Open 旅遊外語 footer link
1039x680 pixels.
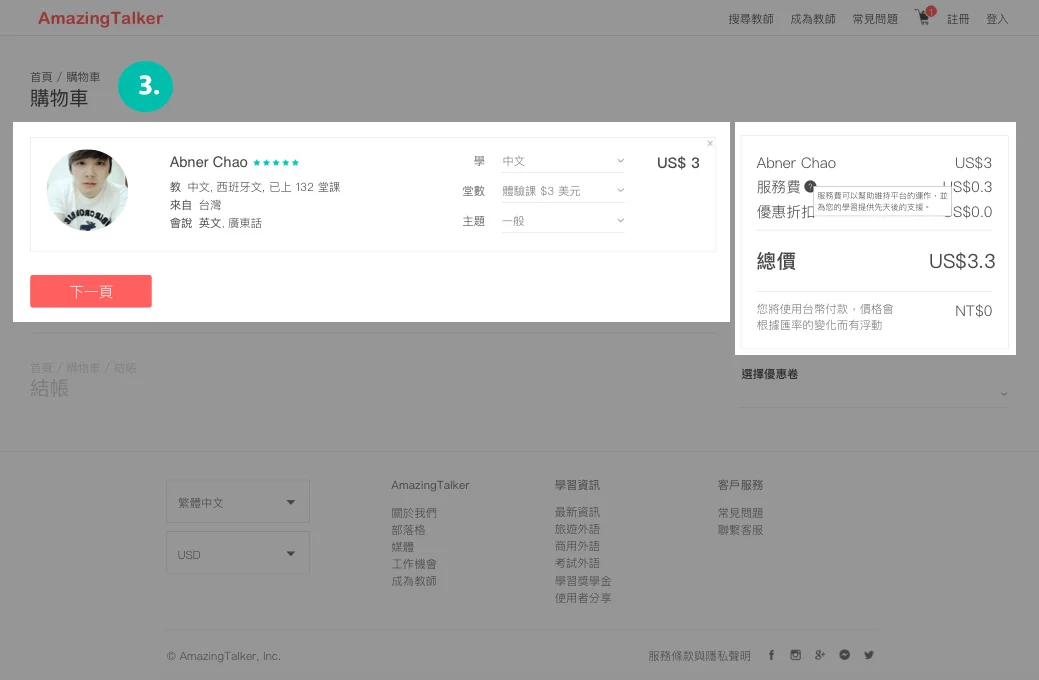[x=577, y=529]
